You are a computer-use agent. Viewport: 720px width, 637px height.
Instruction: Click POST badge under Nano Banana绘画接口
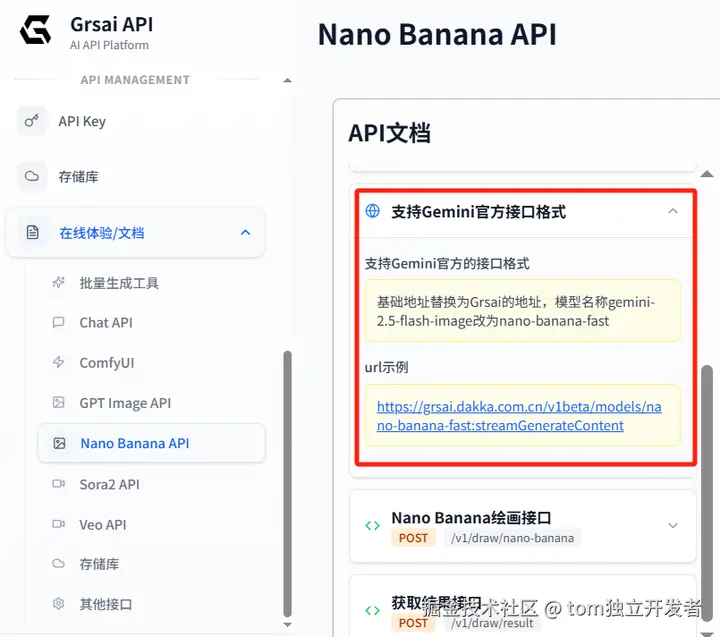[413, 538]
